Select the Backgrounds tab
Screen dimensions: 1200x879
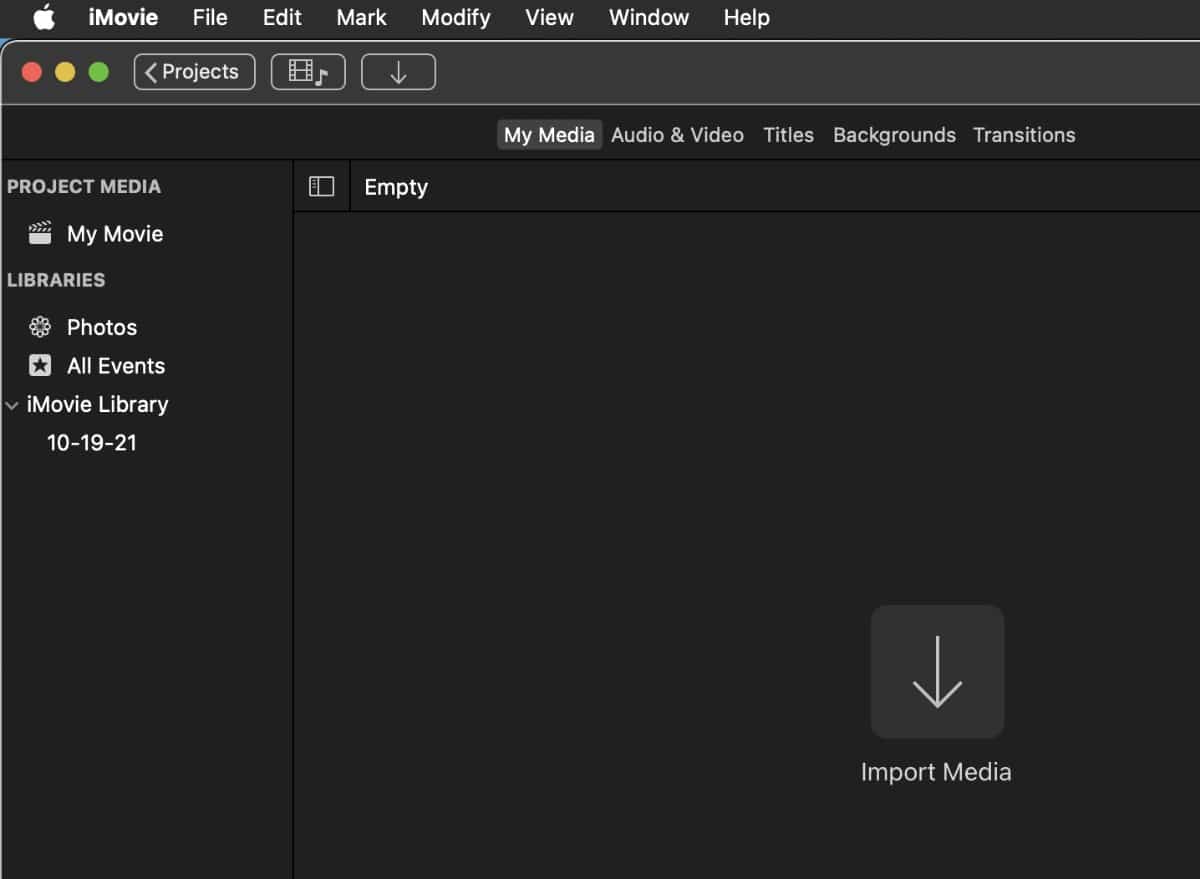(894, 135)
